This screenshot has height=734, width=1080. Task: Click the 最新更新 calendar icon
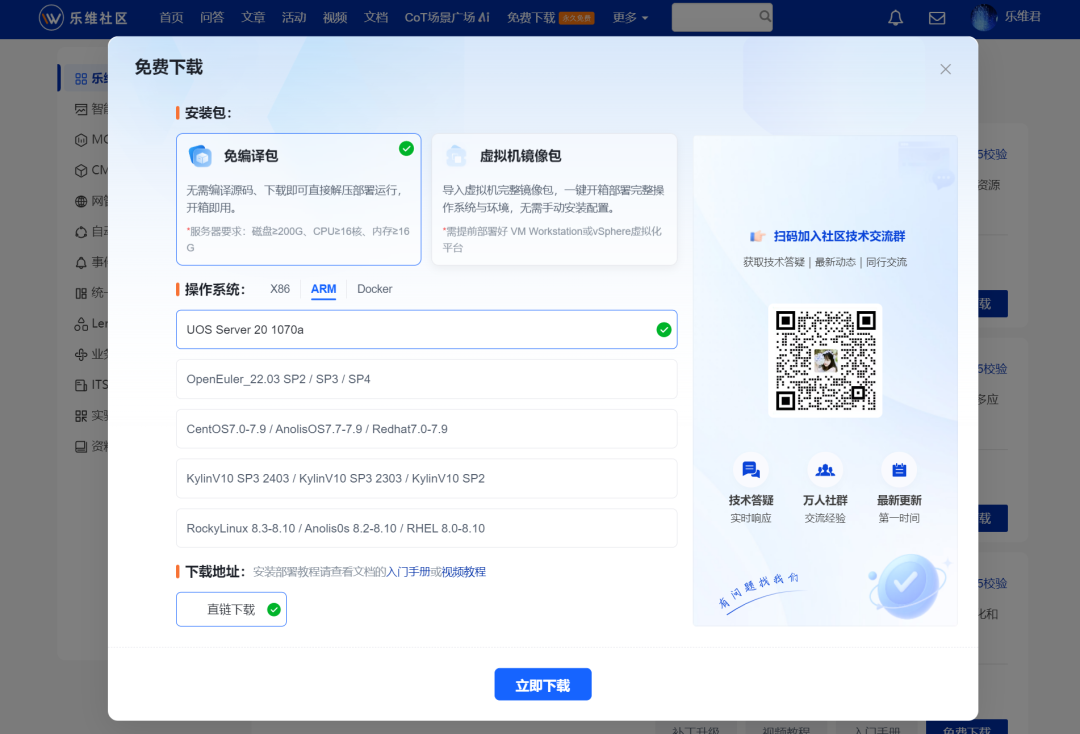point(899,470)
